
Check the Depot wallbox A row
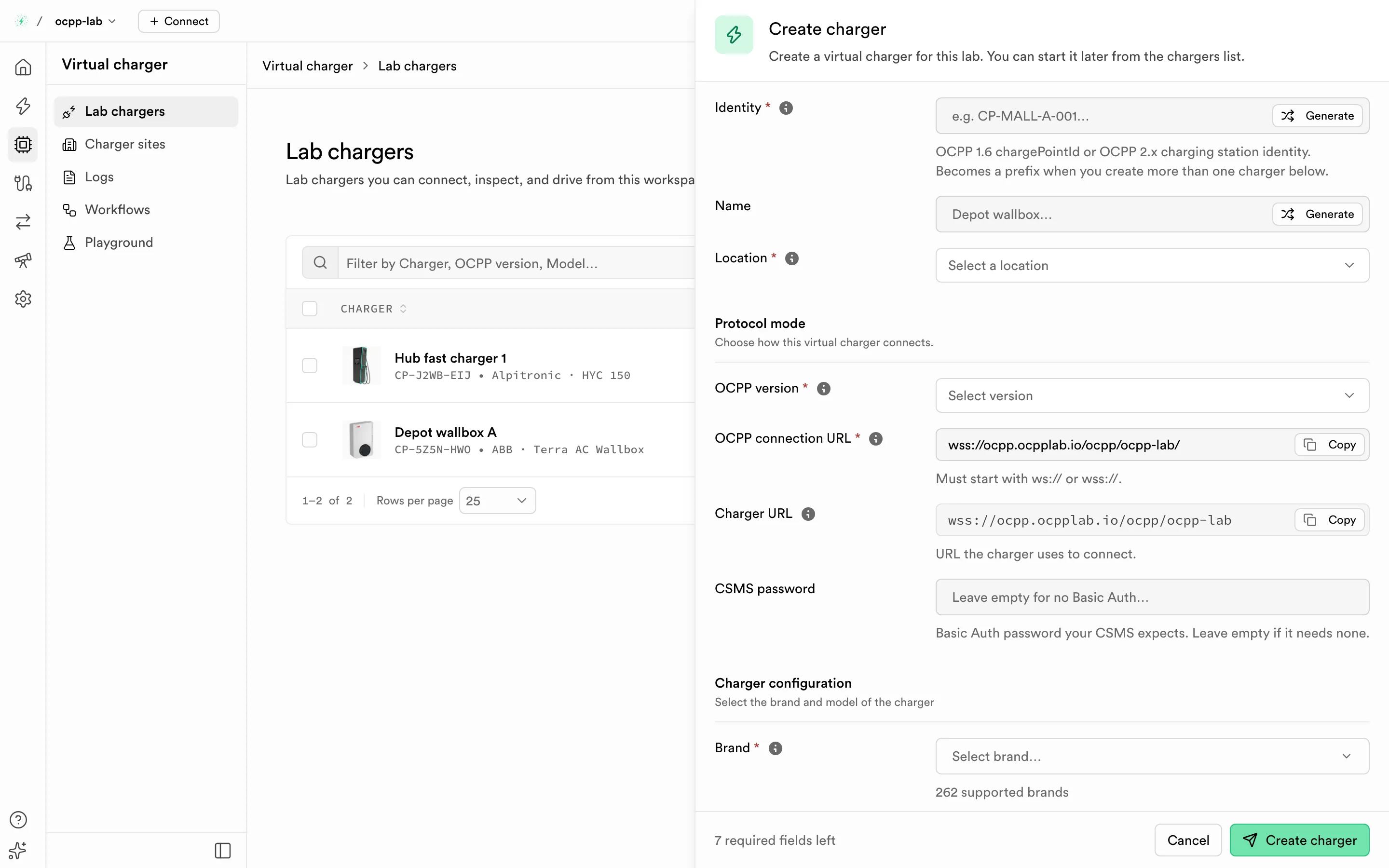310,440
